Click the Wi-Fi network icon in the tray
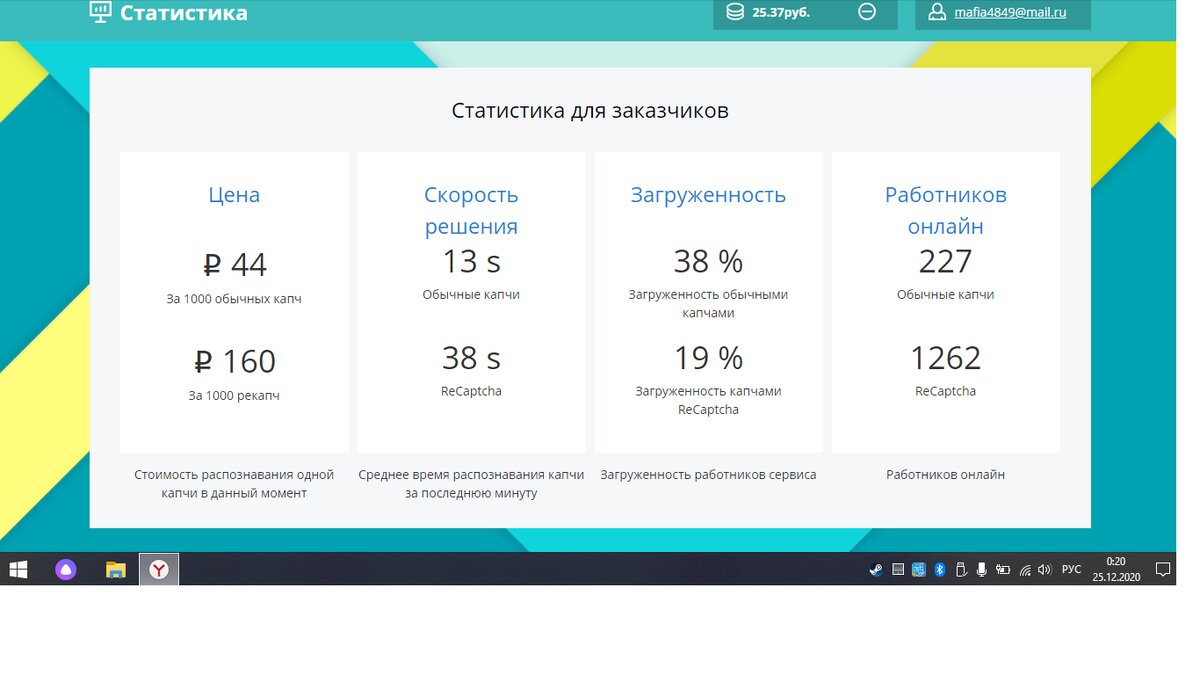The height and width of the screenshot is (675, 1200). pyautogui.click(x=1024, y=569)
